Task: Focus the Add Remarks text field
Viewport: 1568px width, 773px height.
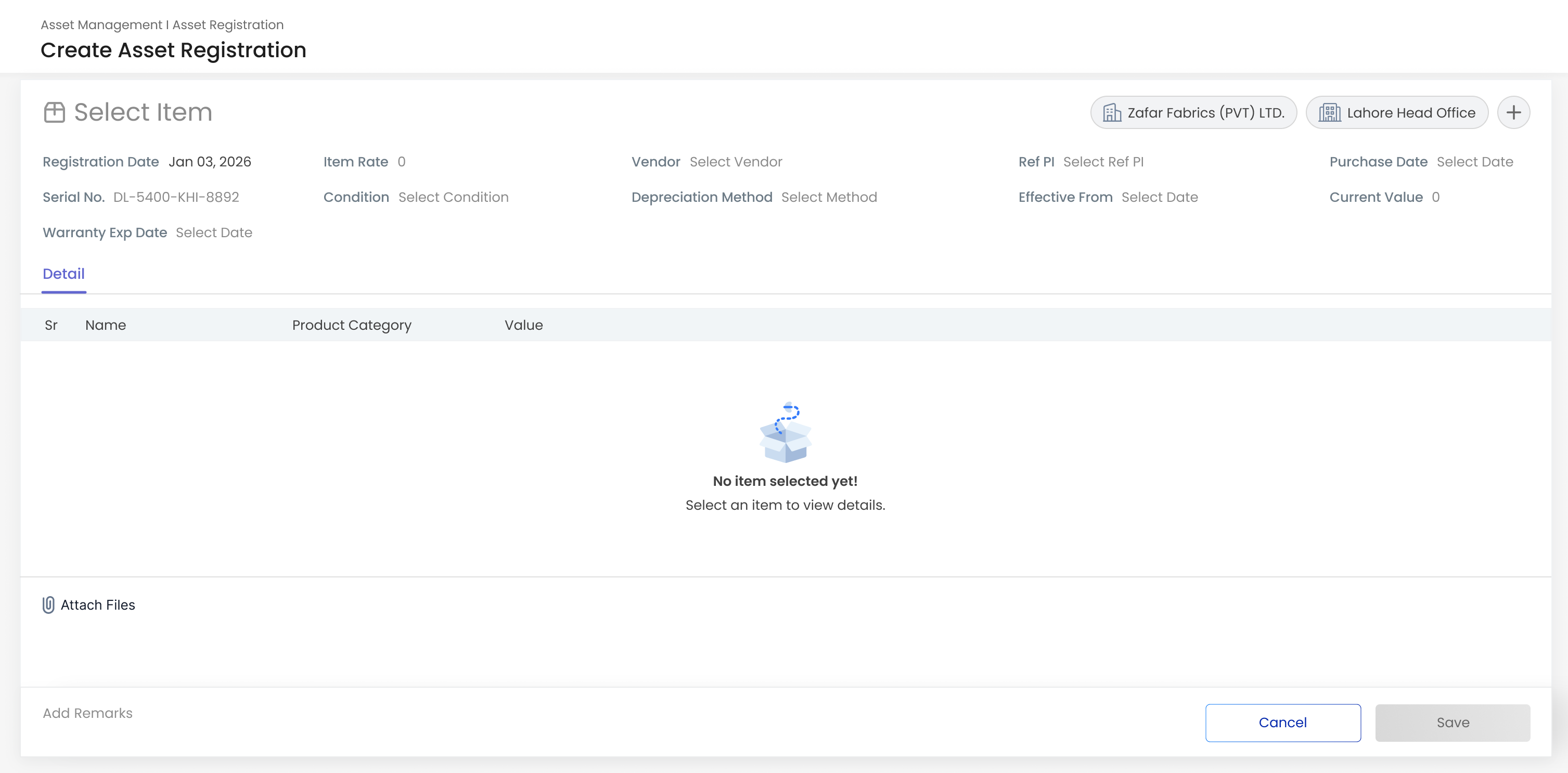Action: [x=87, y=713]
